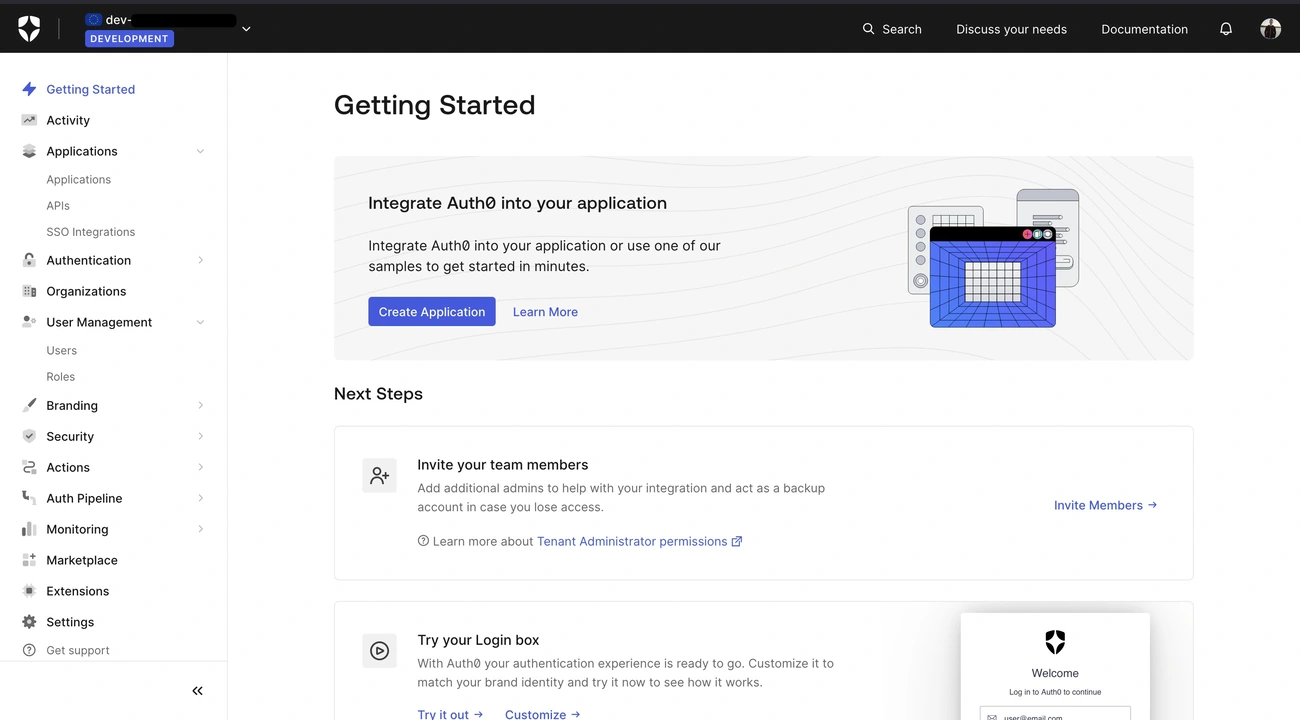Open the Users sub-item

(61, 351)
